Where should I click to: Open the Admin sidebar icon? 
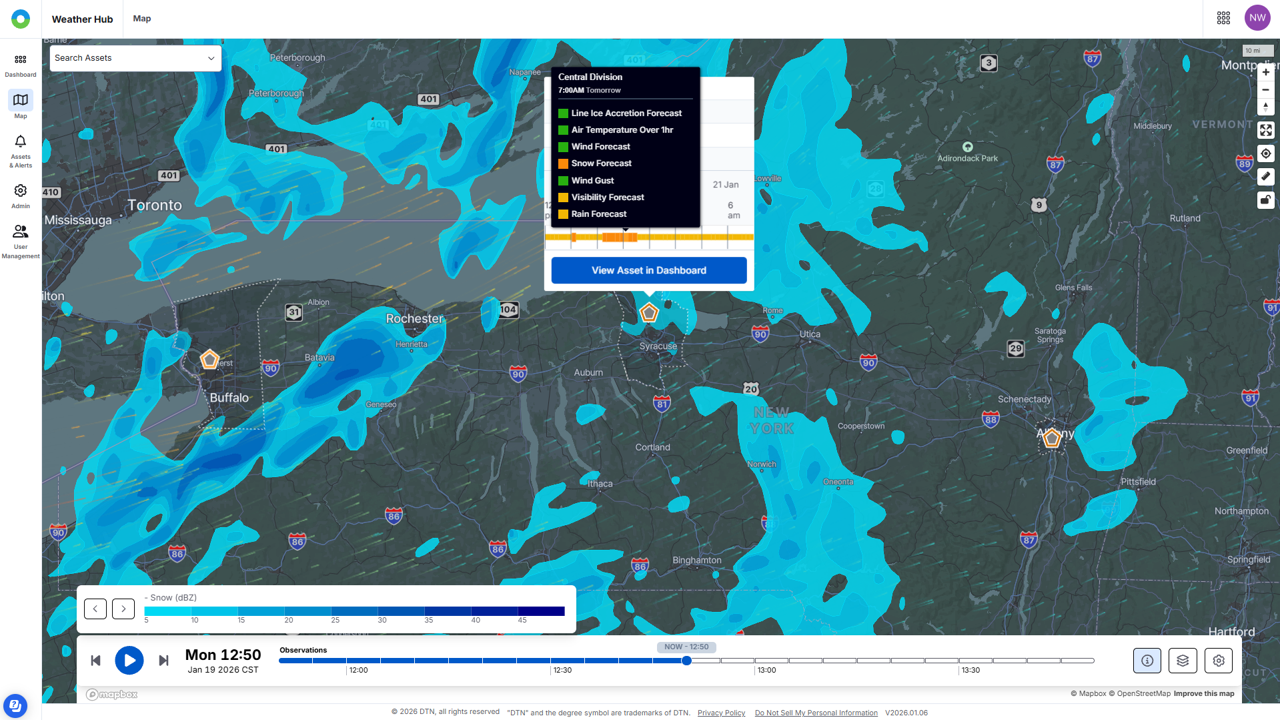coord(20,195)
